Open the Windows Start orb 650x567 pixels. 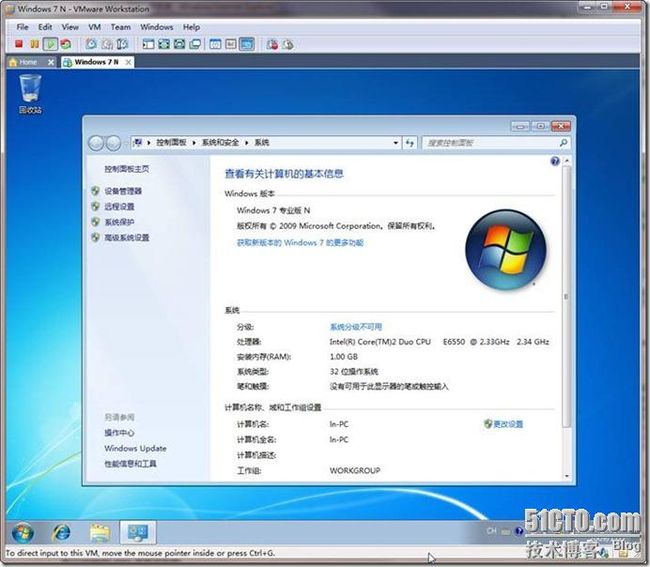[x=23, y=533]
